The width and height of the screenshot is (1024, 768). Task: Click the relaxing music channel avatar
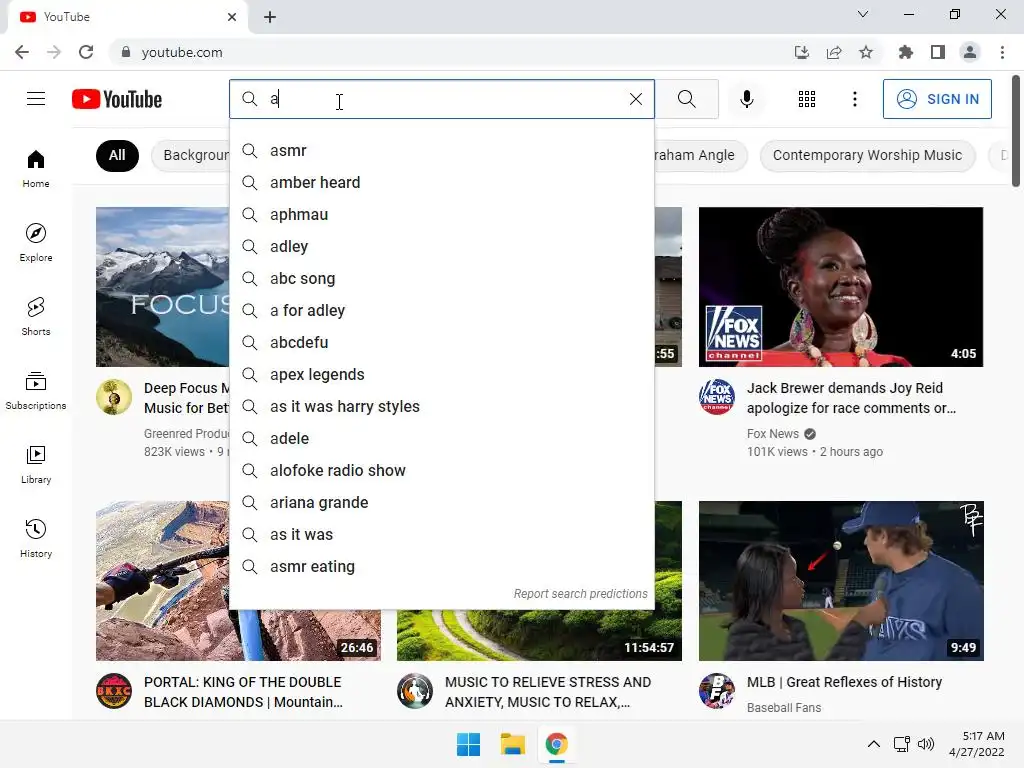tap(415, 691)
